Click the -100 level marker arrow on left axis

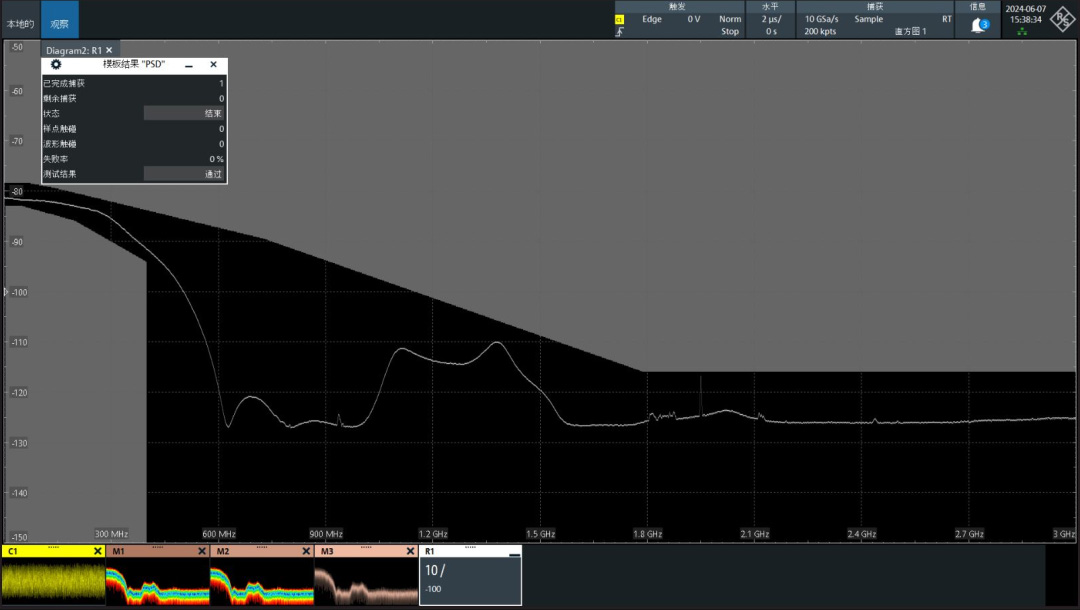[6, 292]
